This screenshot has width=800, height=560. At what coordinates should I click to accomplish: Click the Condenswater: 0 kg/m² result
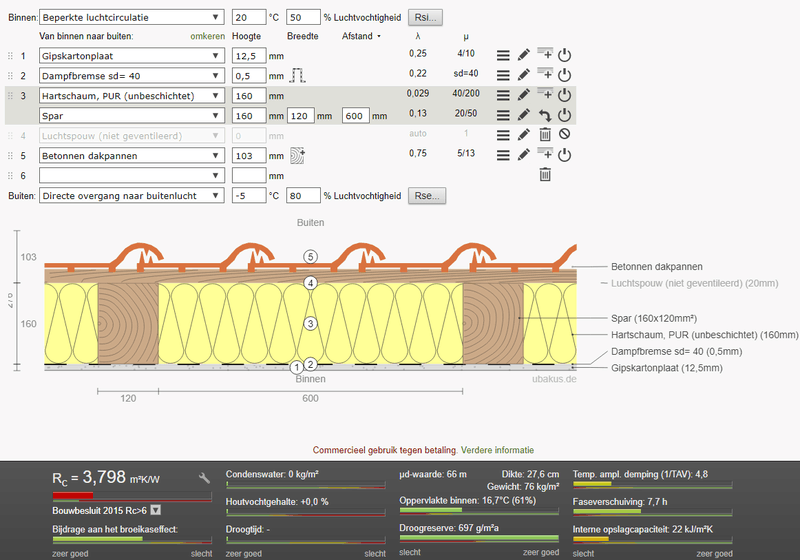[272, 474]
